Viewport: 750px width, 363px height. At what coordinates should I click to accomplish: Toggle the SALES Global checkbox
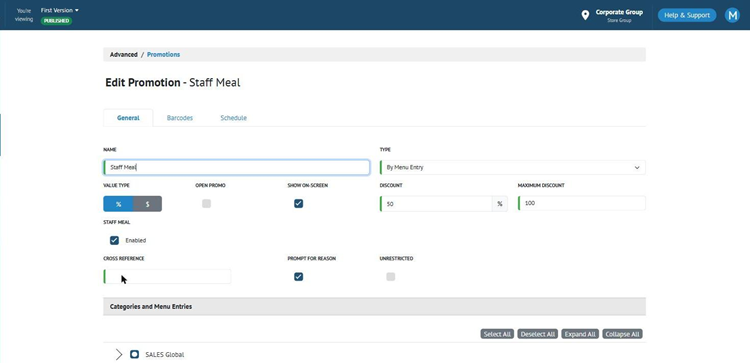[x=134, y=354]
